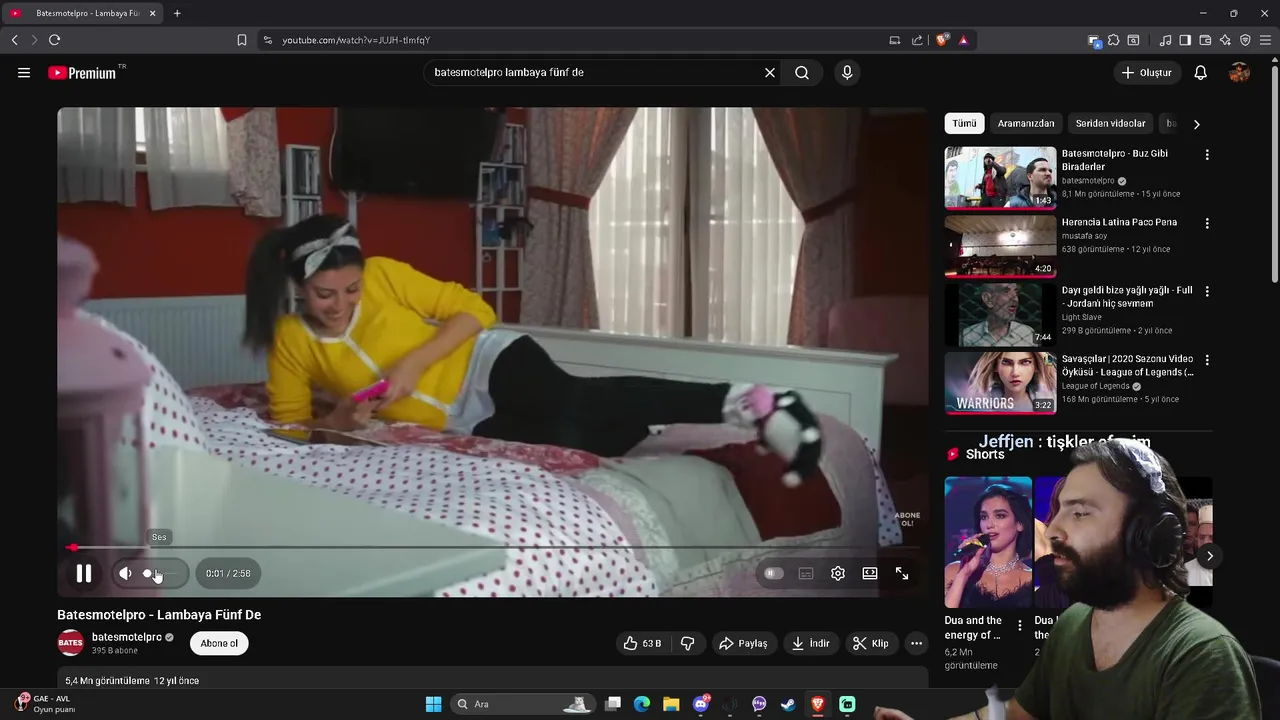Click the Klip clip button

(871, 643)
